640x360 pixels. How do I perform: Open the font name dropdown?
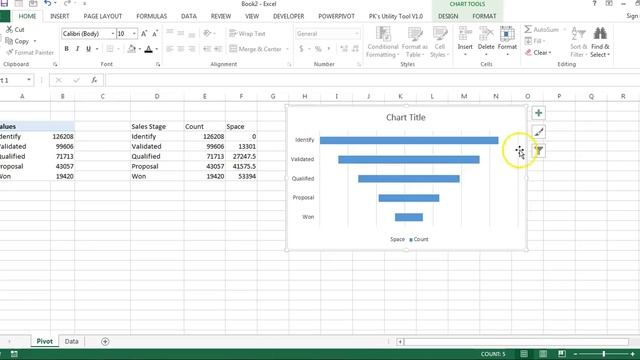[113, 33]
